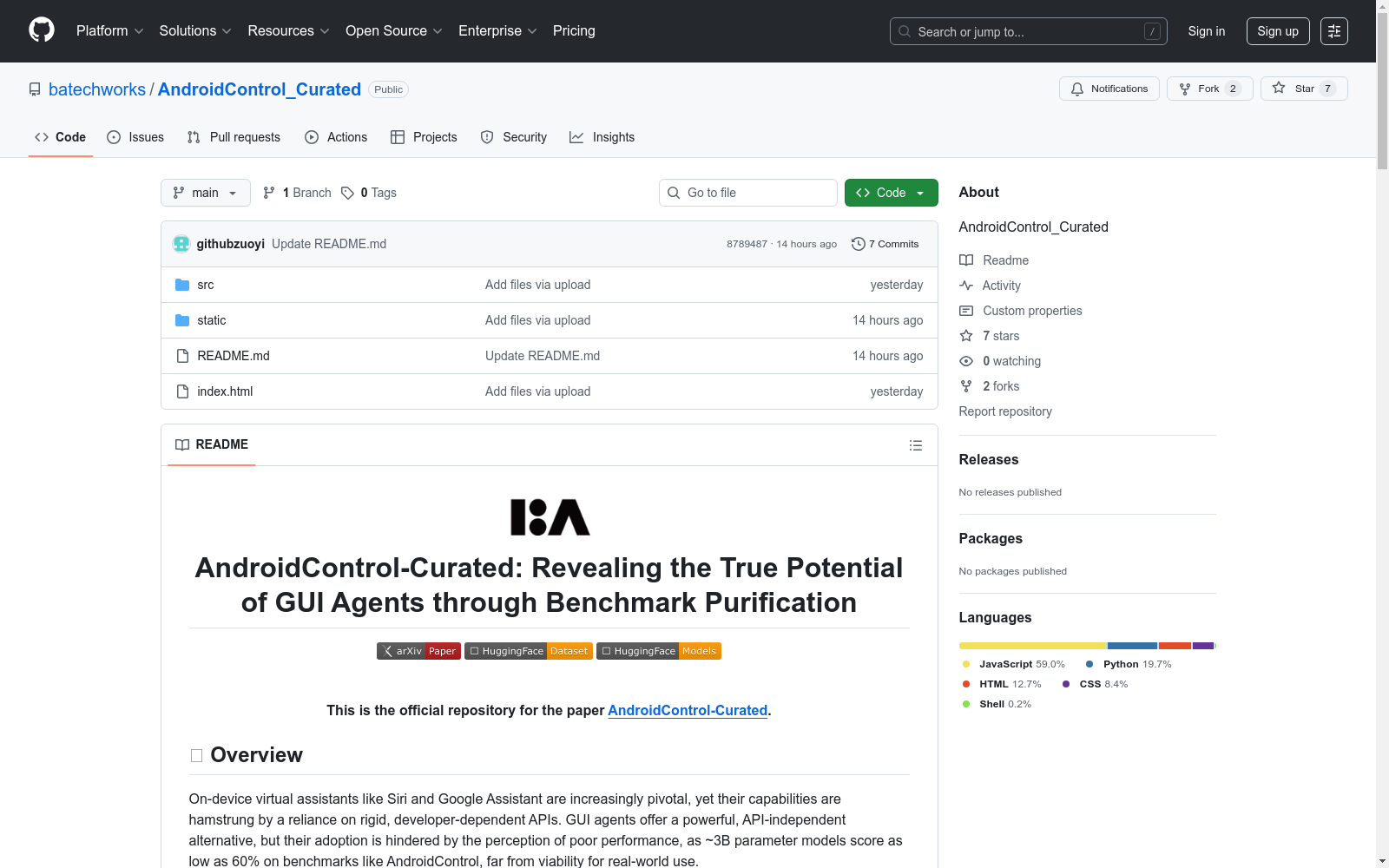This screenshot has height=868, width=1389.
Task: Open the README outline list icon
Action: (916, 445)
